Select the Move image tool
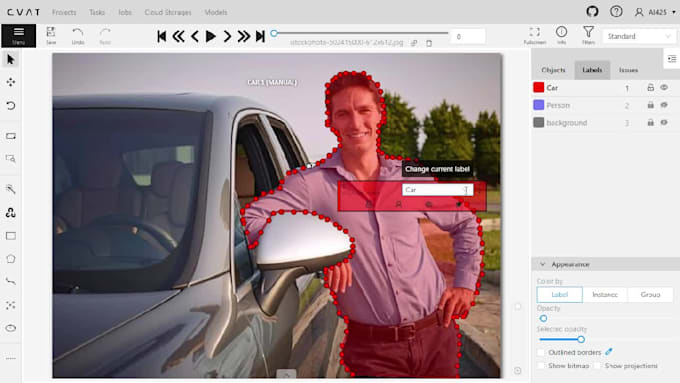 point(11,82)
